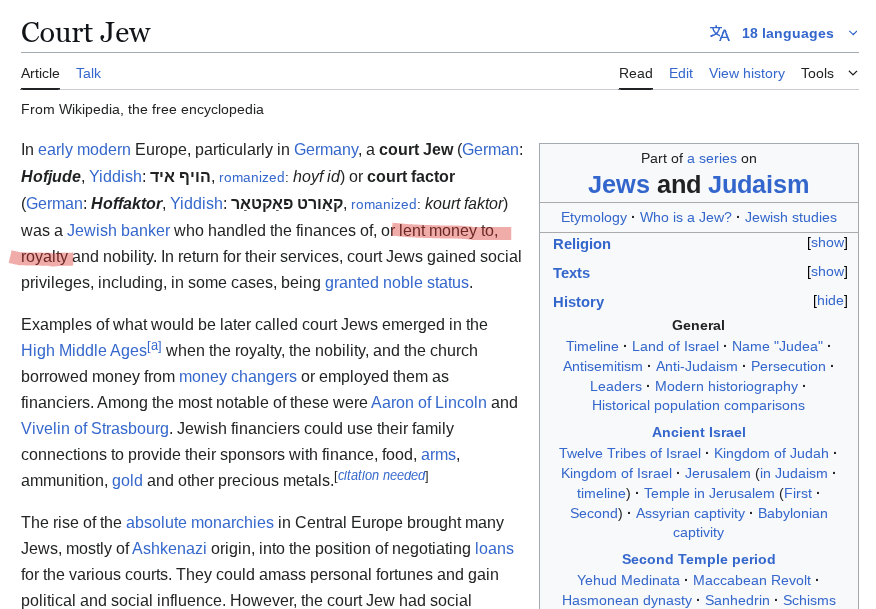Open the Persecution link
Viewport: 876px width, 609px height.
tap(788, 367)
